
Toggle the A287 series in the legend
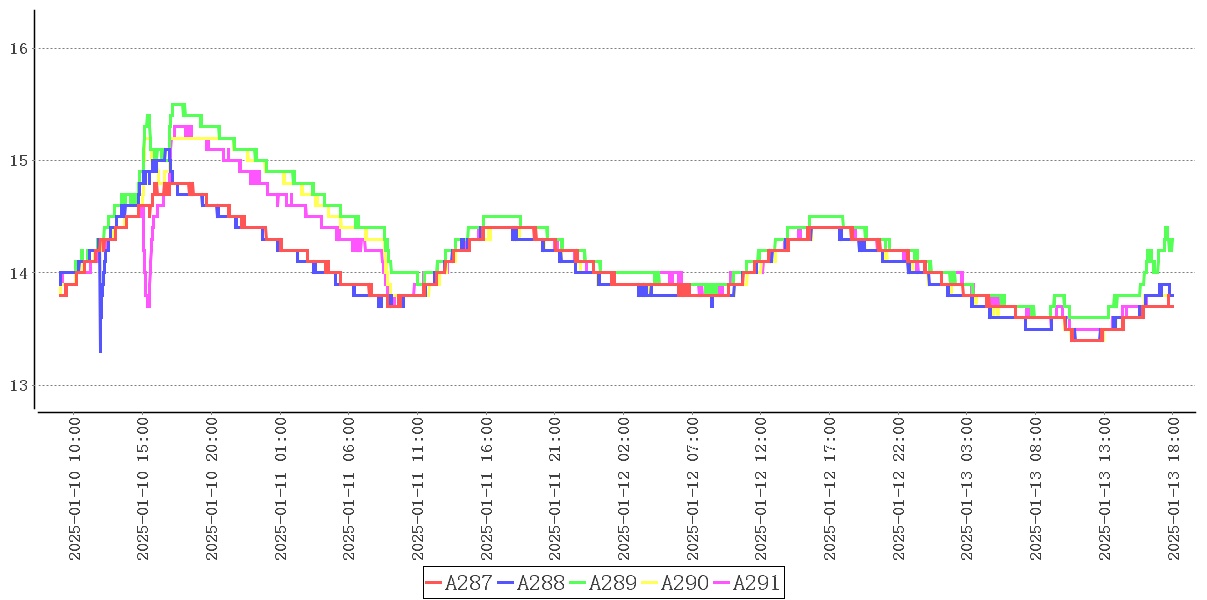468,583
